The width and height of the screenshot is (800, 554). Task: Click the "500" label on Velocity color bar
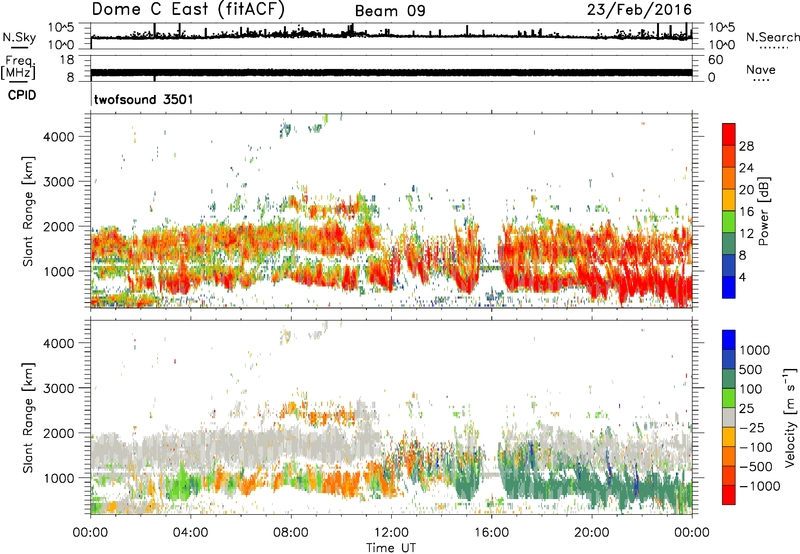(750, 370)
